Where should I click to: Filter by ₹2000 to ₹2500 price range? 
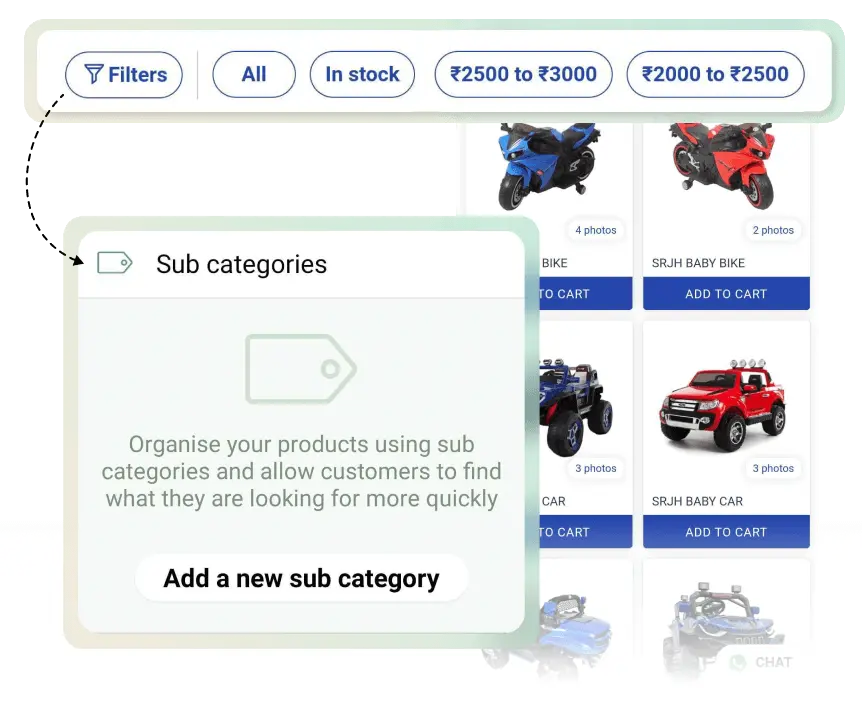[715, 74]
